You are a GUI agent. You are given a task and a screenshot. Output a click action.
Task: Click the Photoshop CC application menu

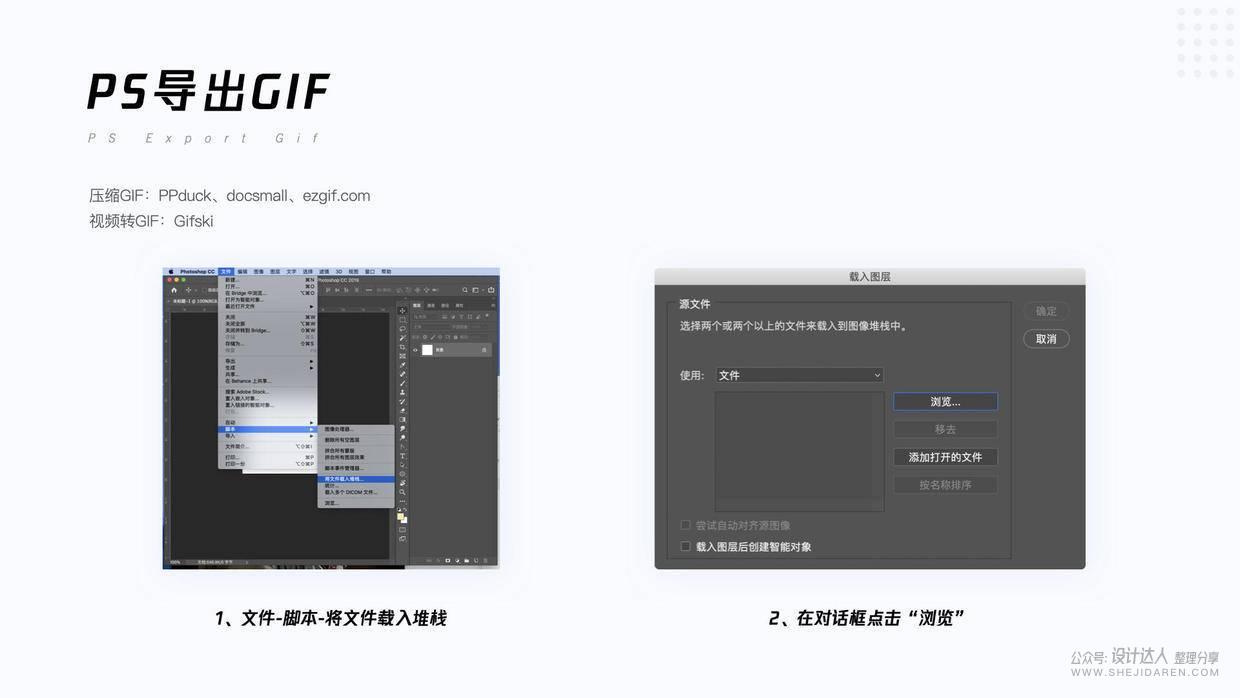[197, 271]
